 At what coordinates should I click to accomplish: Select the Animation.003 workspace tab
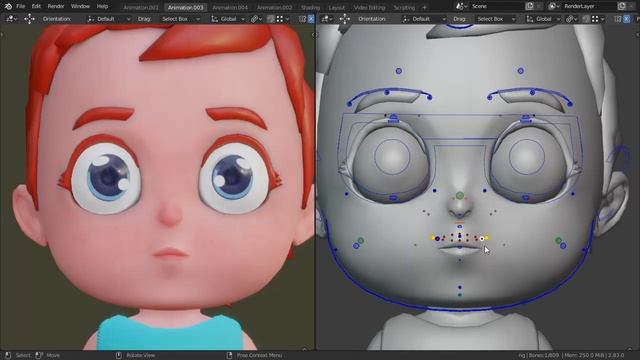(x=185, y=7)
